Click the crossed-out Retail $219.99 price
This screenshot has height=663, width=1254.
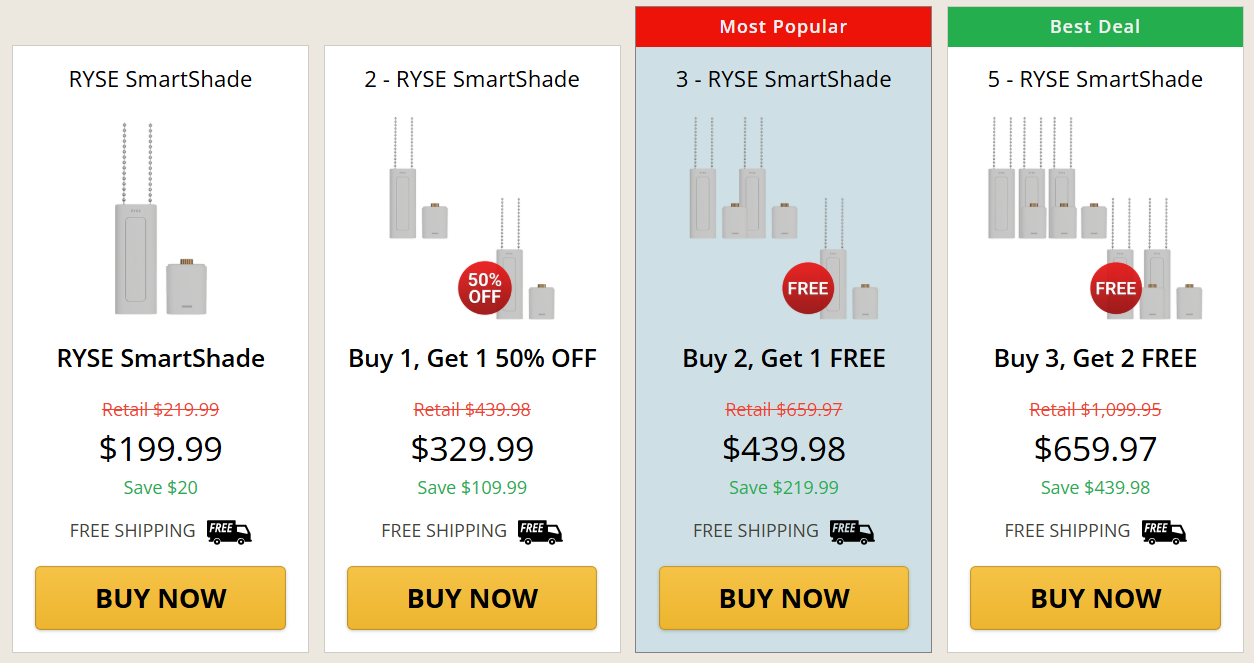[160, 409]
